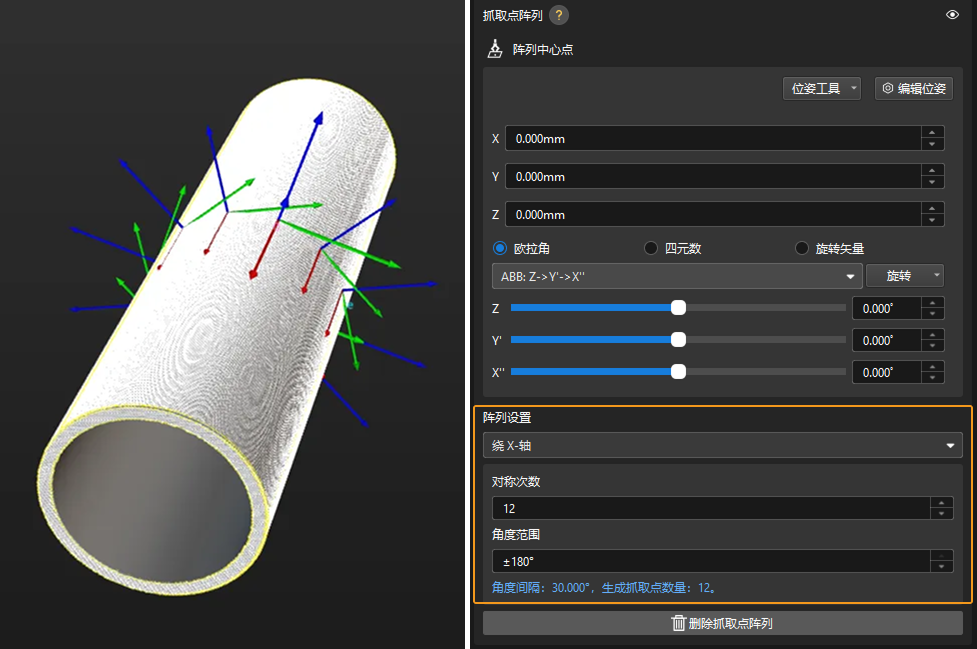Expand the 绕 X-轴 array axis dropdown
The height and width of the screenshot is (649, 977).
(x=722, y=445)
